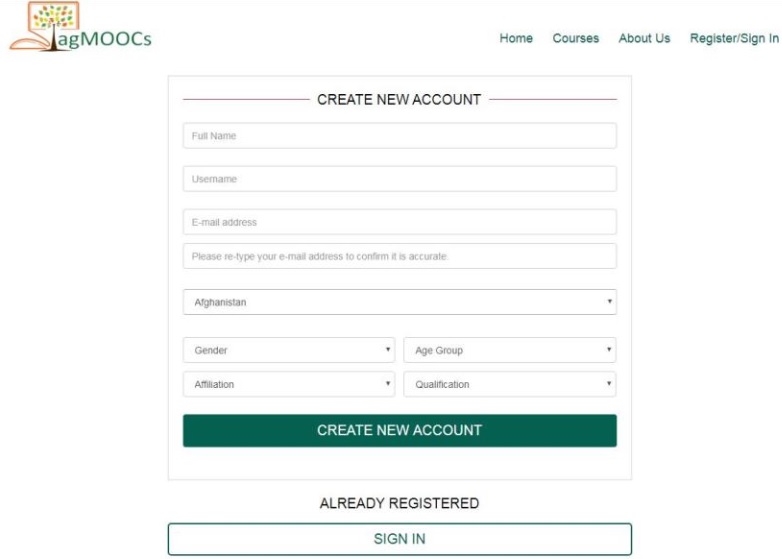Image resolution: width=782 pixels, height=559 pixels.
Task: Click the re-type e-mail confirmation field
Action: (399, 256)
